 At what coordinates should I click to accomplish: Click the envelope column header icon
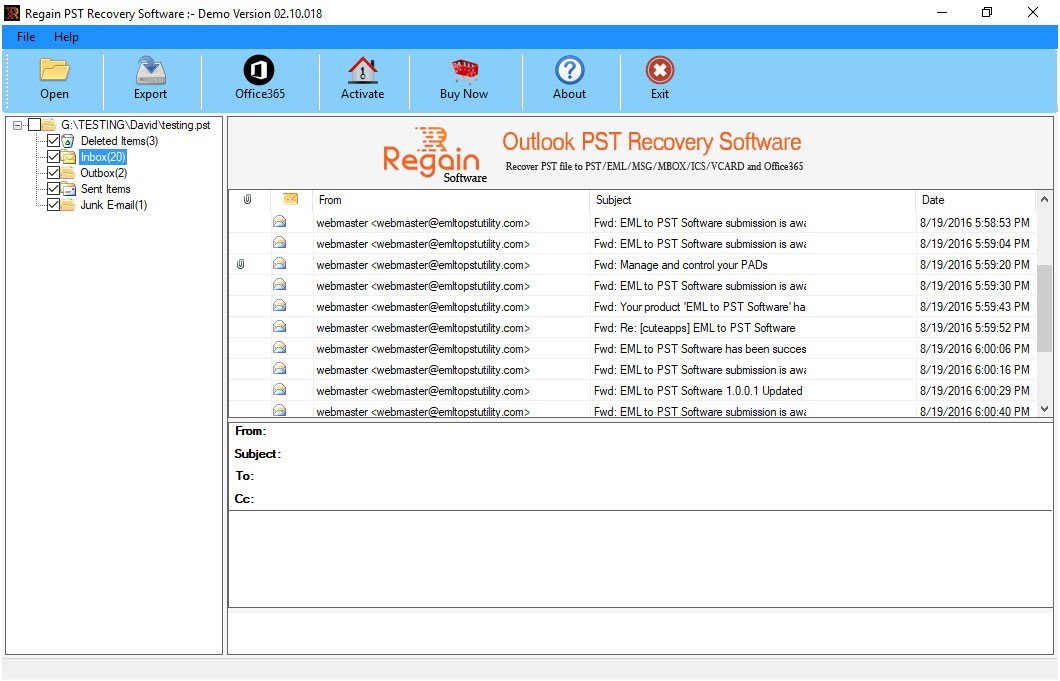[290, 199]
